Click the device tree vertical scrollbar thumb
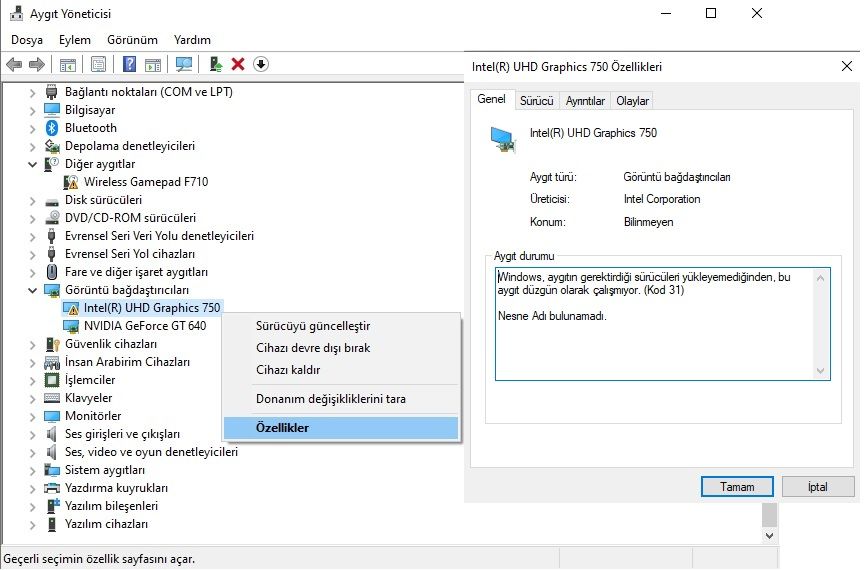 click(770, 515)
